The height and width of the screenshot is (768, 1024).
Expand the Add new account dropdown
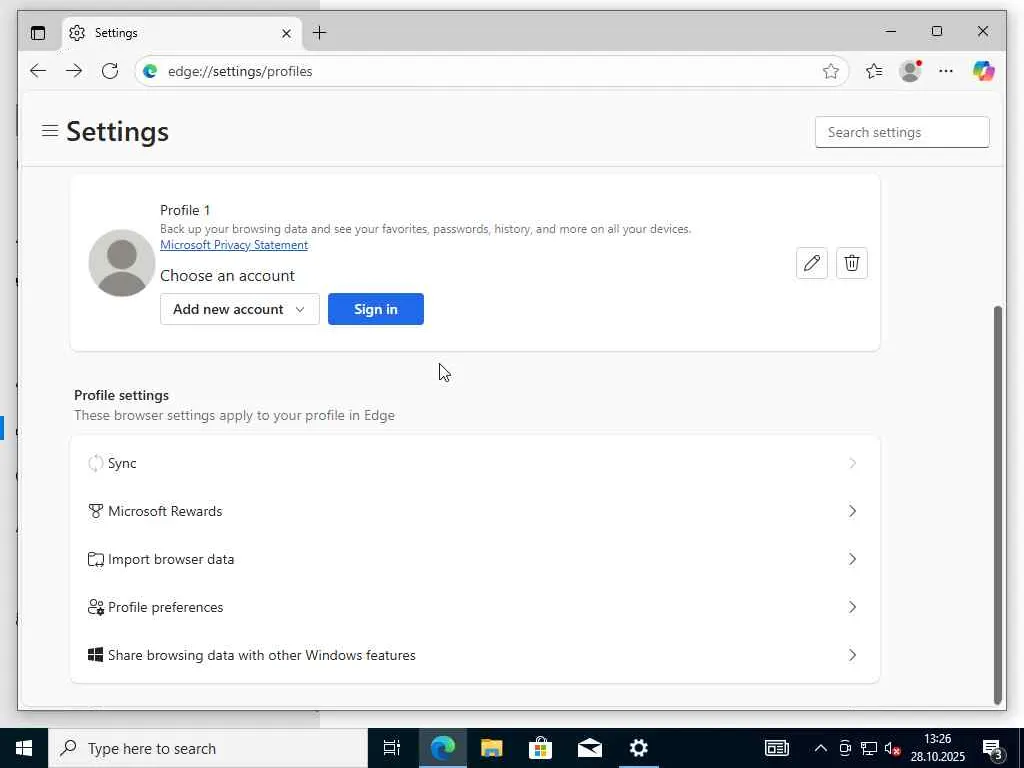click(240, 309)
